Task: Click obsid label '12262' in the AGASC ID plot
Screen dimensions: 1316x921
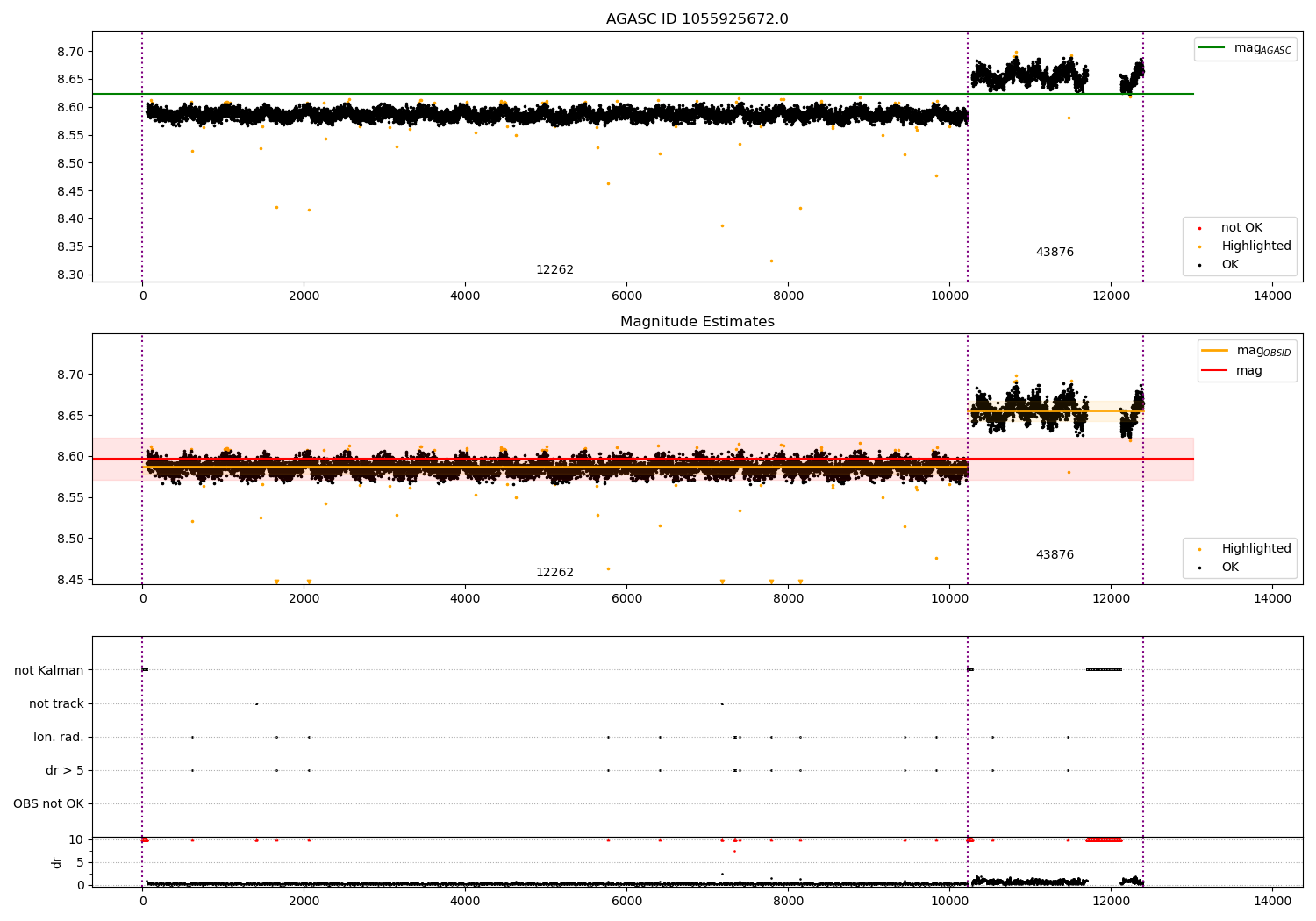Action: click(x=554, y=270)
